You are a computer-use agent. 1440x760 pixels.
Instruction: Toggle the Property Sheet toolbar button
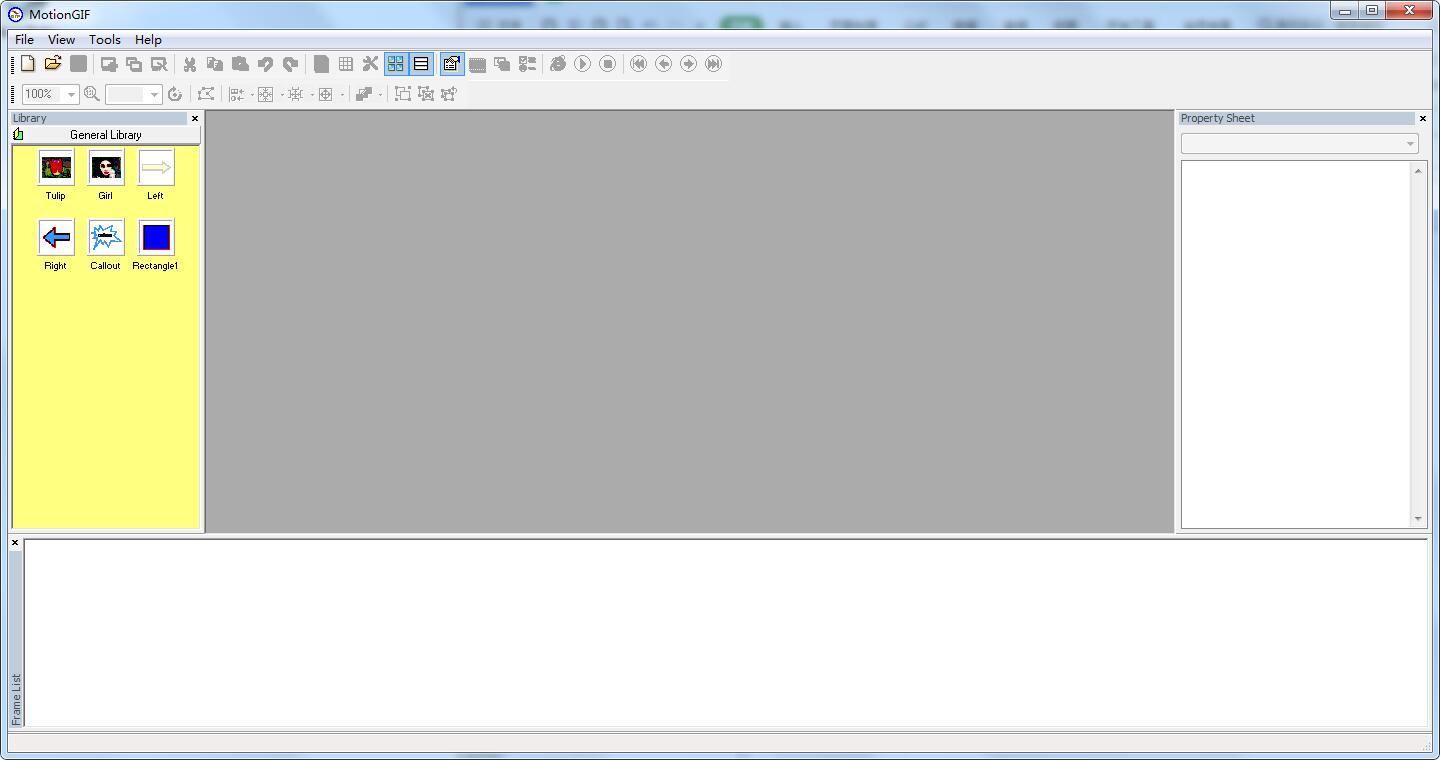452,64
